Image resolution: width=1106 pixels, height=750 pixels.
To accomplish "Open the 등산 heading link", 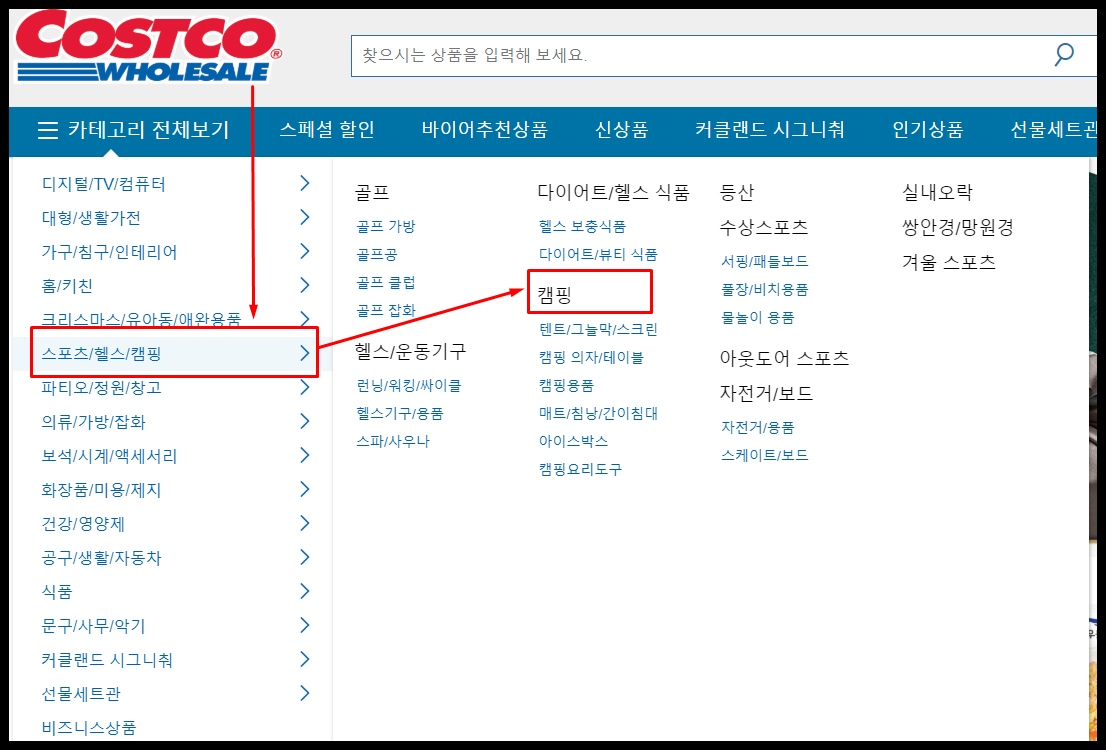I will coord(736,192).
